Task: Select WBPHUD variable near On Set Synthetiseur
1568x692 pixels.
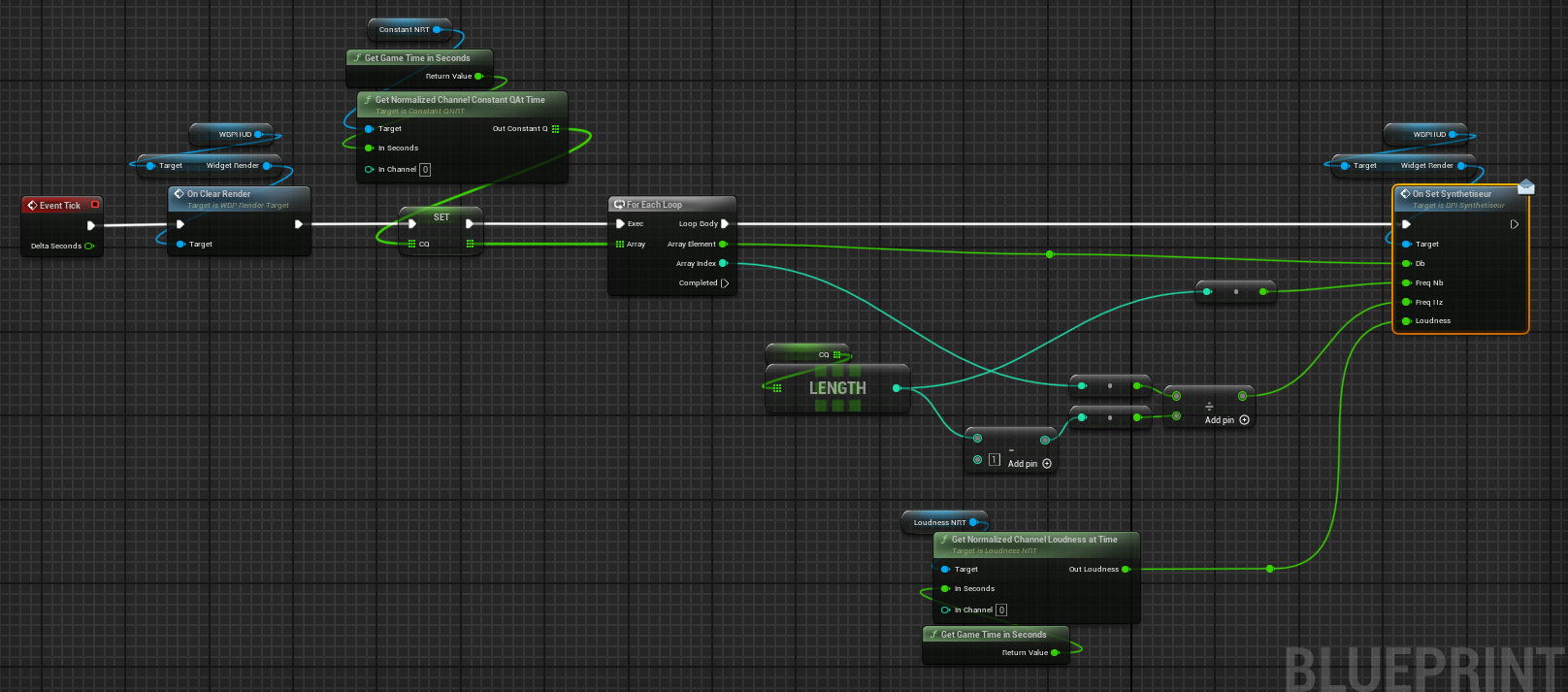Action: (x=1424, y=134)
